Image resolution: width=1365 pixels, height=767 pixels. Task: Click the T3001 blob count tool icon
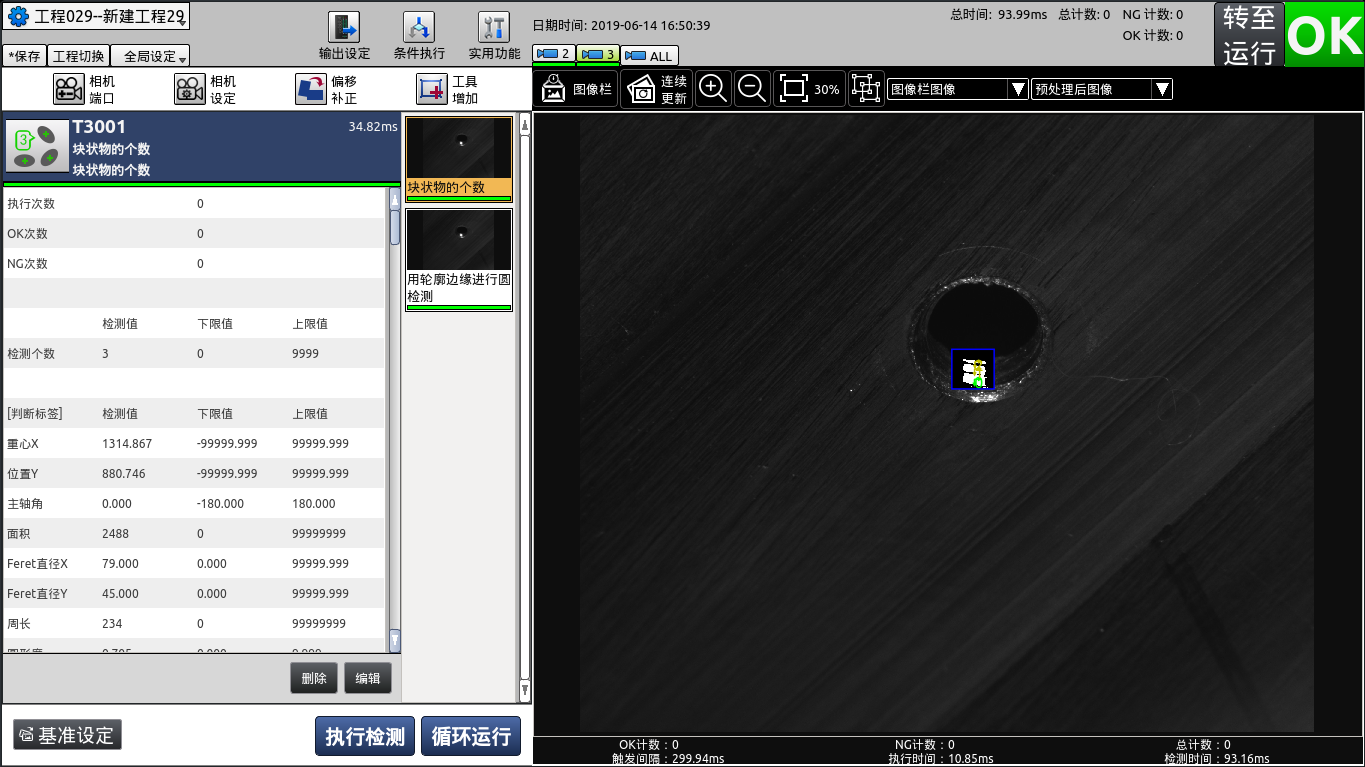pyautogui.click(x=37, y=147)
